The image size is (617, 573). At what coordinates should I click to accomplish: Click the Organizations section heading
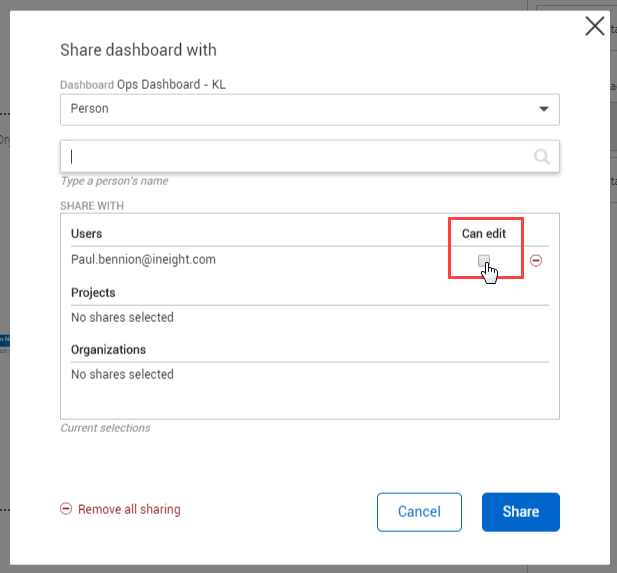pyautogui.click(x=108, y=350)
